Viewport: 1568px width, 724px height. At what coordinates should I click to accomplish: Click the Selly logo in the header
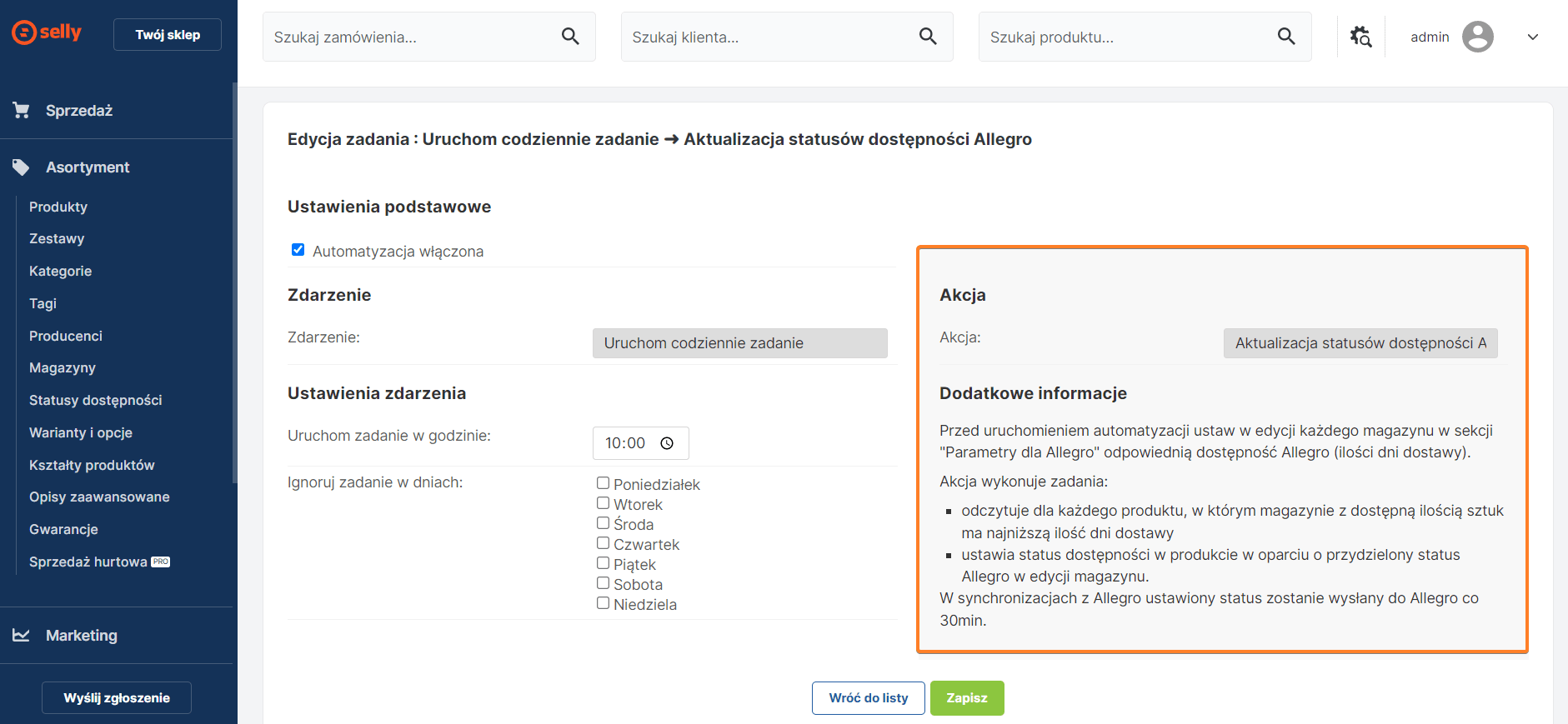click(x=47, y=32)
